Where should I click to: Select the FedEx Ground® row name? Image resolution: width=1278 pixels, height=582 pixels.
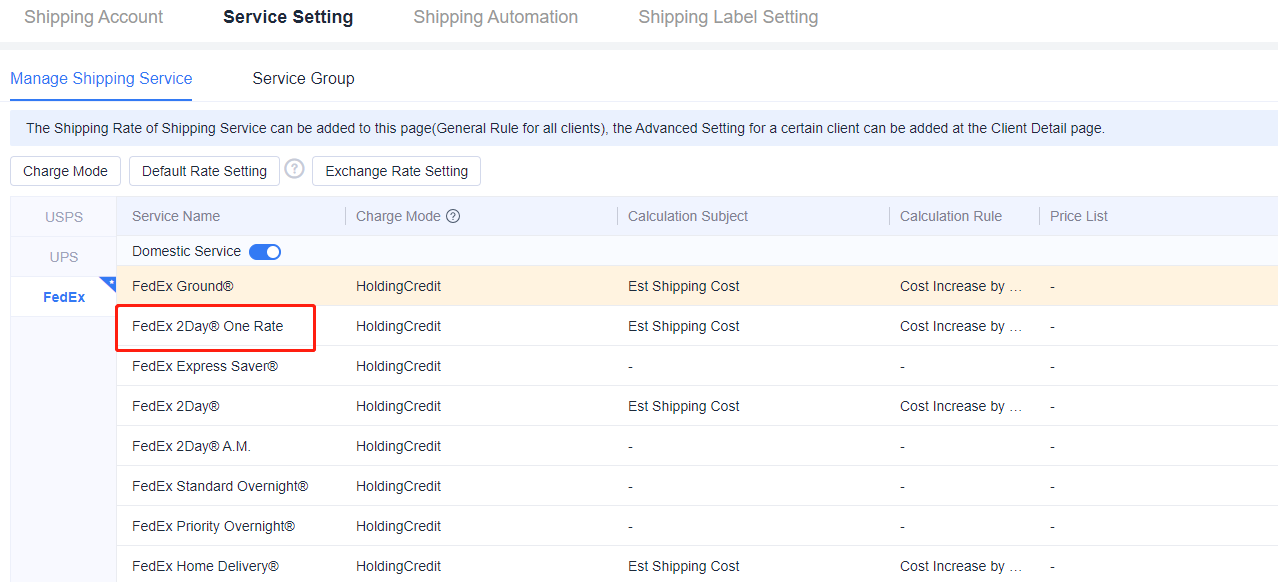[183, 286]
